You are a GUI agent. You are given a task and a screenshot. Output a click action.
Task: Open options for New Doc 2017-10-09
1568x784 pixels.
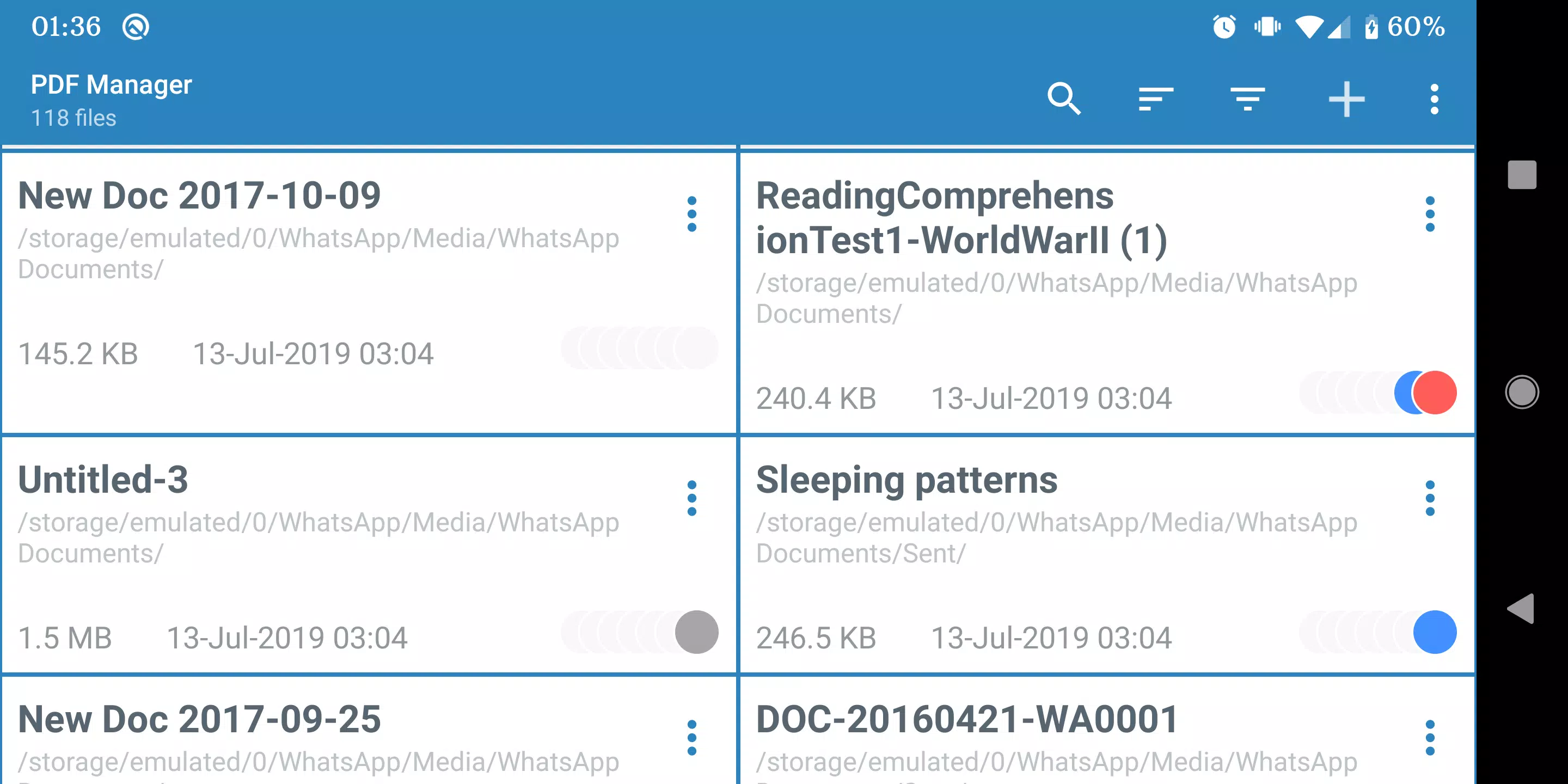[691, 213]
